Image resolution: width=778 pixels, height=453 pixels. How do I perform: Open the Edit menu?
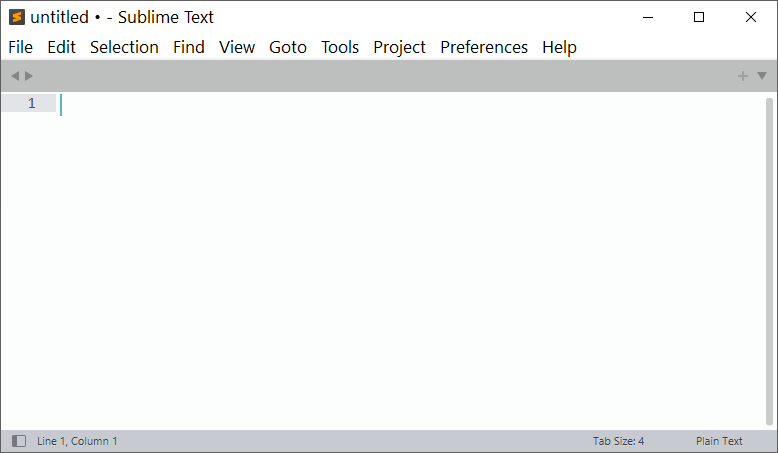(x=61, y=47)
